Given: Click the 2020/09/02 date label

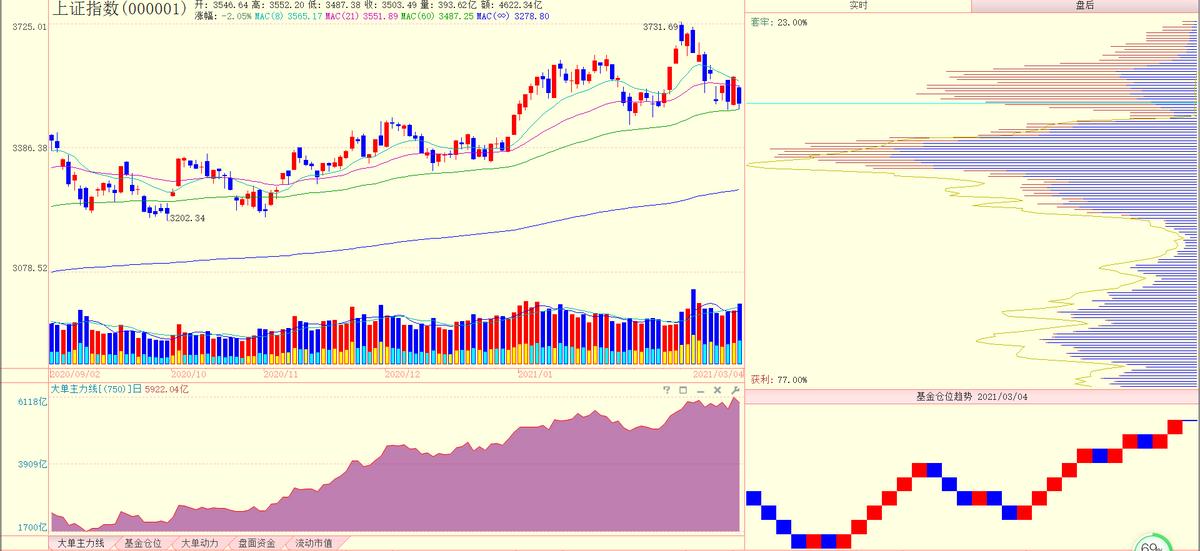Looking at the screenshot, I should (74, 373).
